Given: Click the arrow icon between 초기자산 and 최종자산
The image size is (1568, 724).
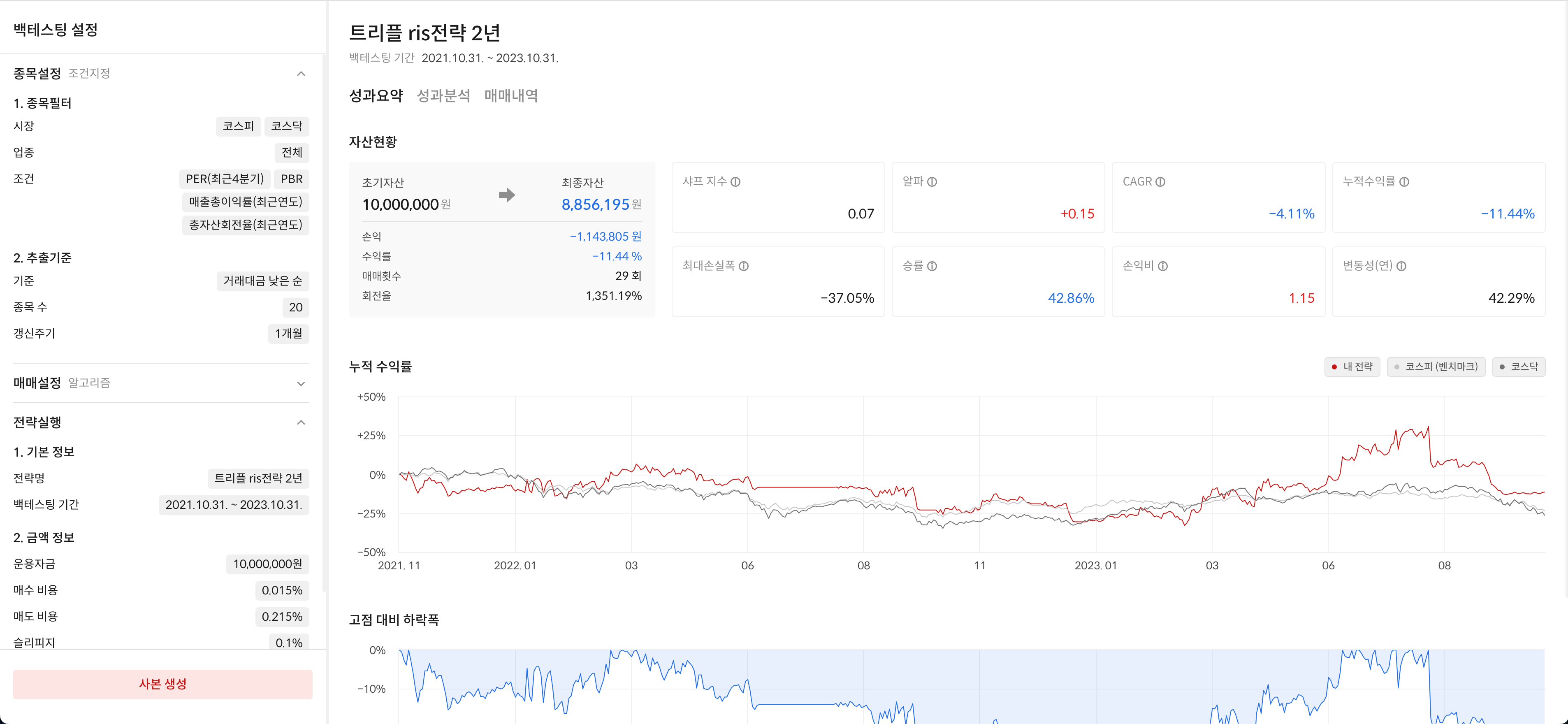Looking at the screenshot, I should 506,195.
